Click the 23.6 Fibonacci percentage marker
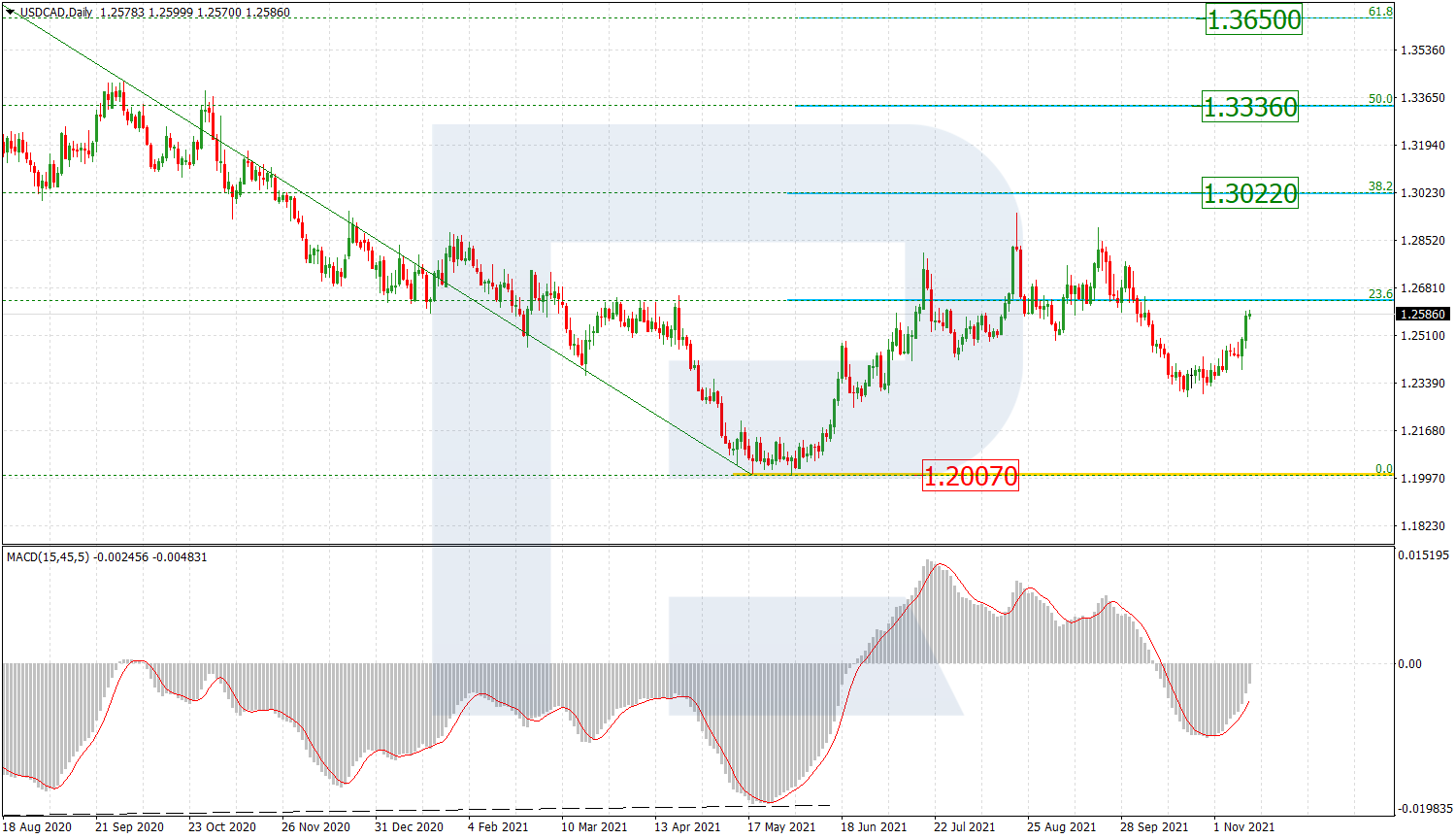 1380,293
